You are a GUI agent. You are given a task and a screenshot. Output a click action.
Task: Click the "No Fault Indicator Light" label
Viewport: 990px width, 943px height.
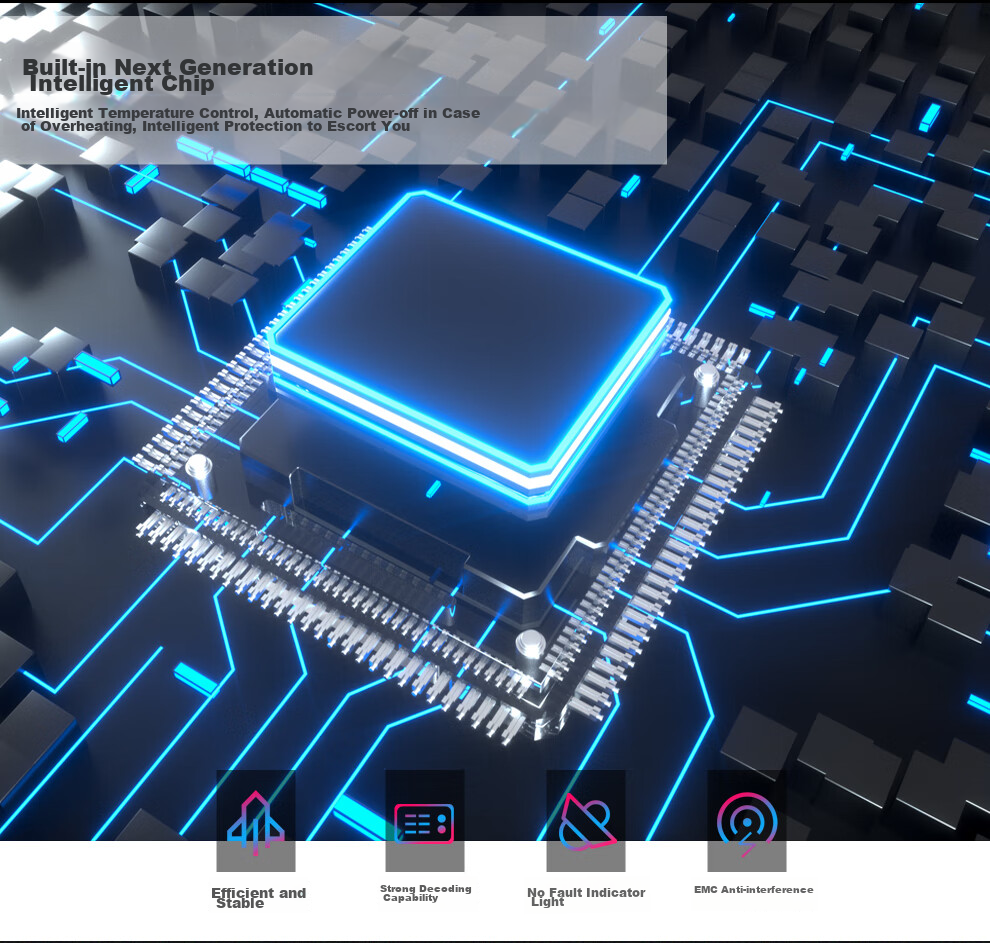pos(586,896)
